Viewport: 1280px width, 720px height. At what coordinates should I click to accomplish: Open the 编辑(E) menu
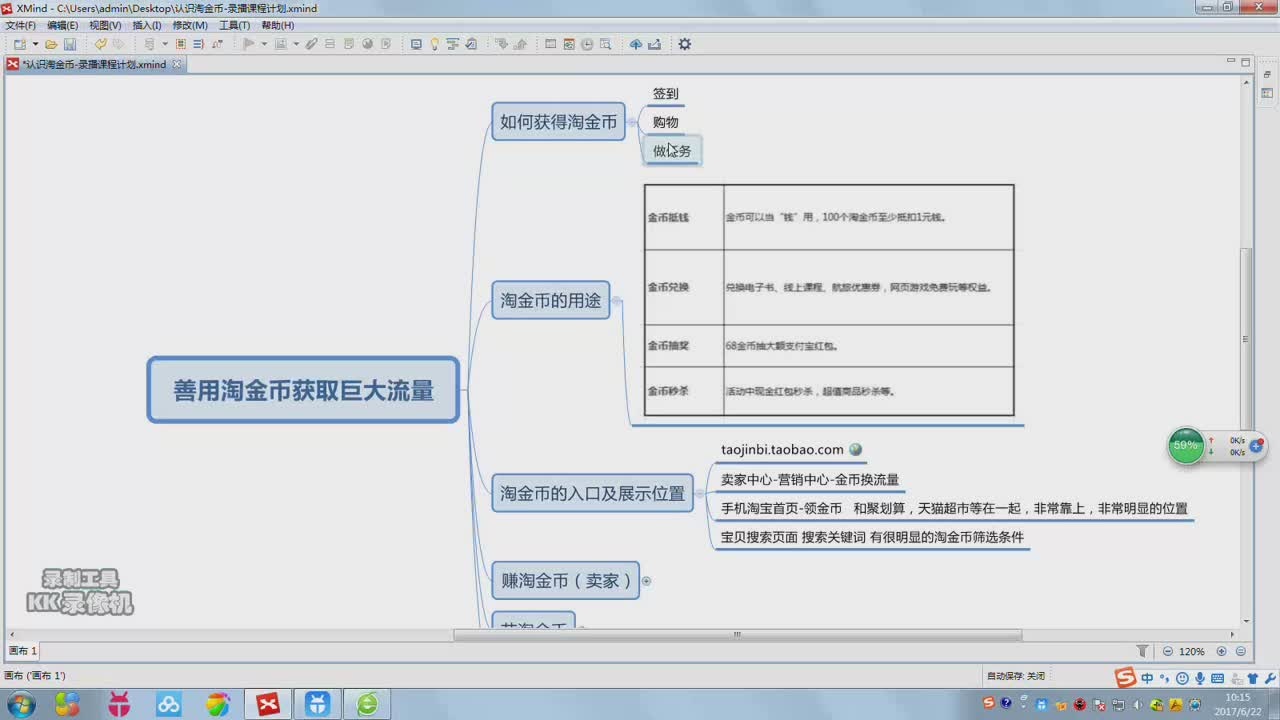point(62,25)
